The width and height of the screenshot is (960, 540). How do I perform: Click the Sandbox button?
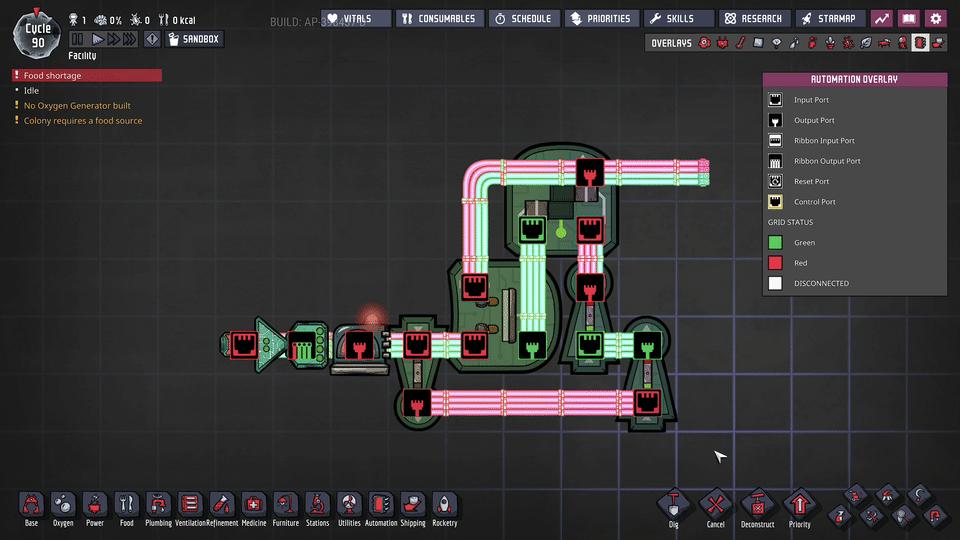point(194,39)
